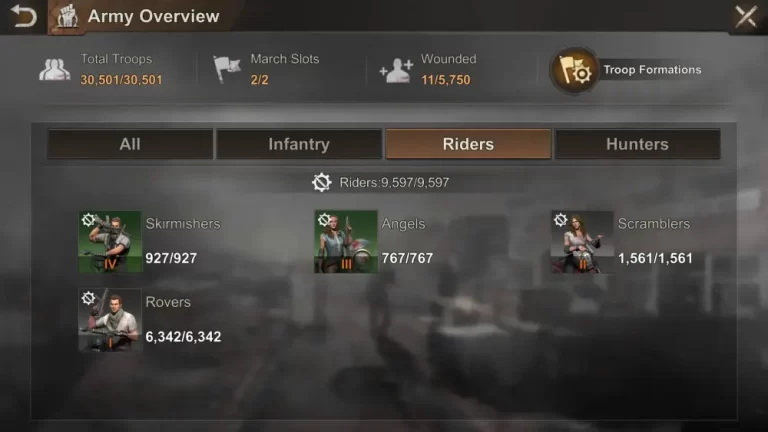The width and height of the screenshot is (768, 432).
Task: Tap the Scramblers rider portrait
Action: pyautogui.click(x=582, y=241)
